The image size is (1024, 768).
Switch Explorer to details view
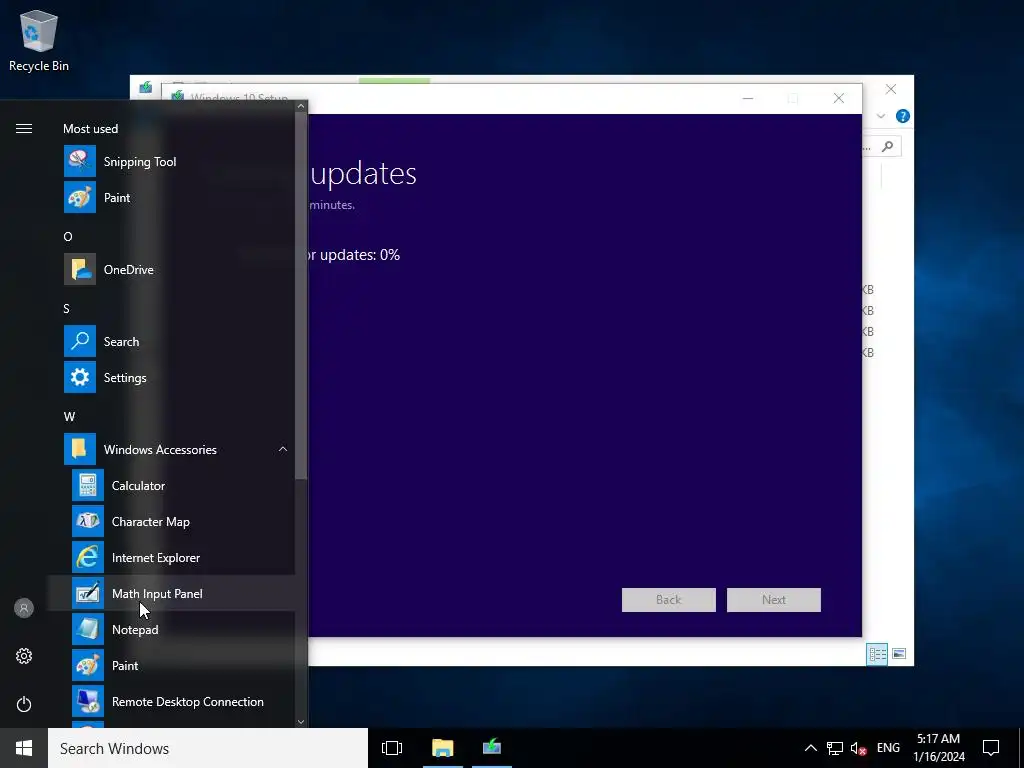(x=877, y=654)
